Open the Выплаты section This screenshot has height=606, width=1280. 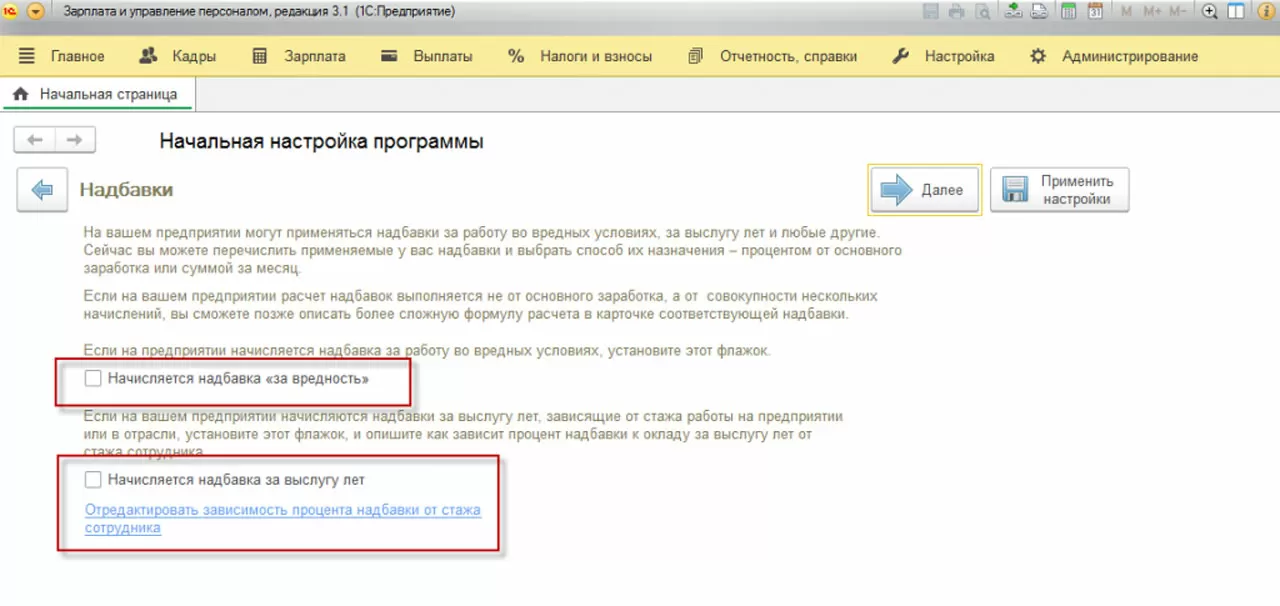pos(428,56)
